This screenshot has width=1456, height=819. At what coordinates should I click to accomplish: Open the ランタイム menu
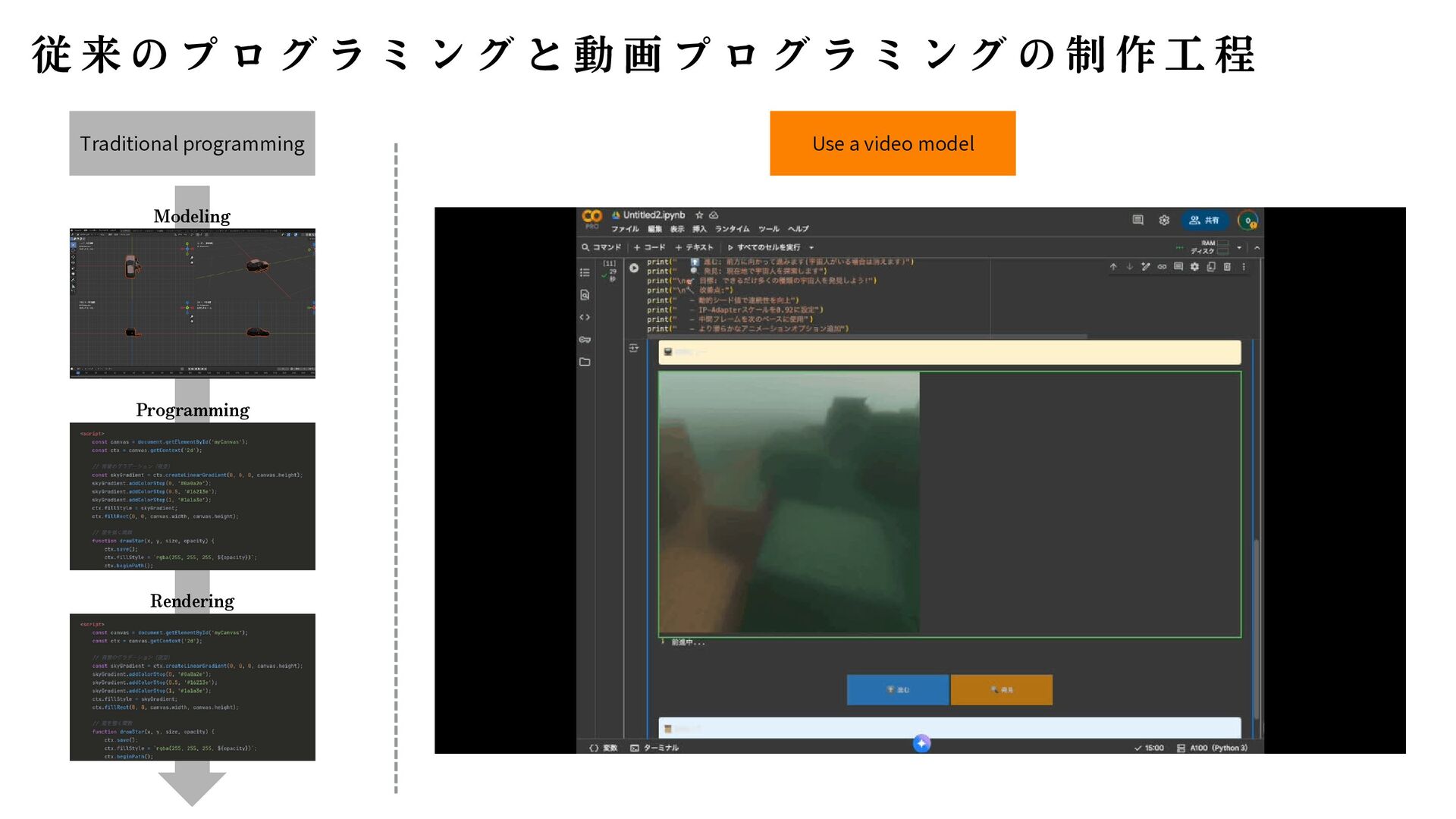[x=732, y=229]
